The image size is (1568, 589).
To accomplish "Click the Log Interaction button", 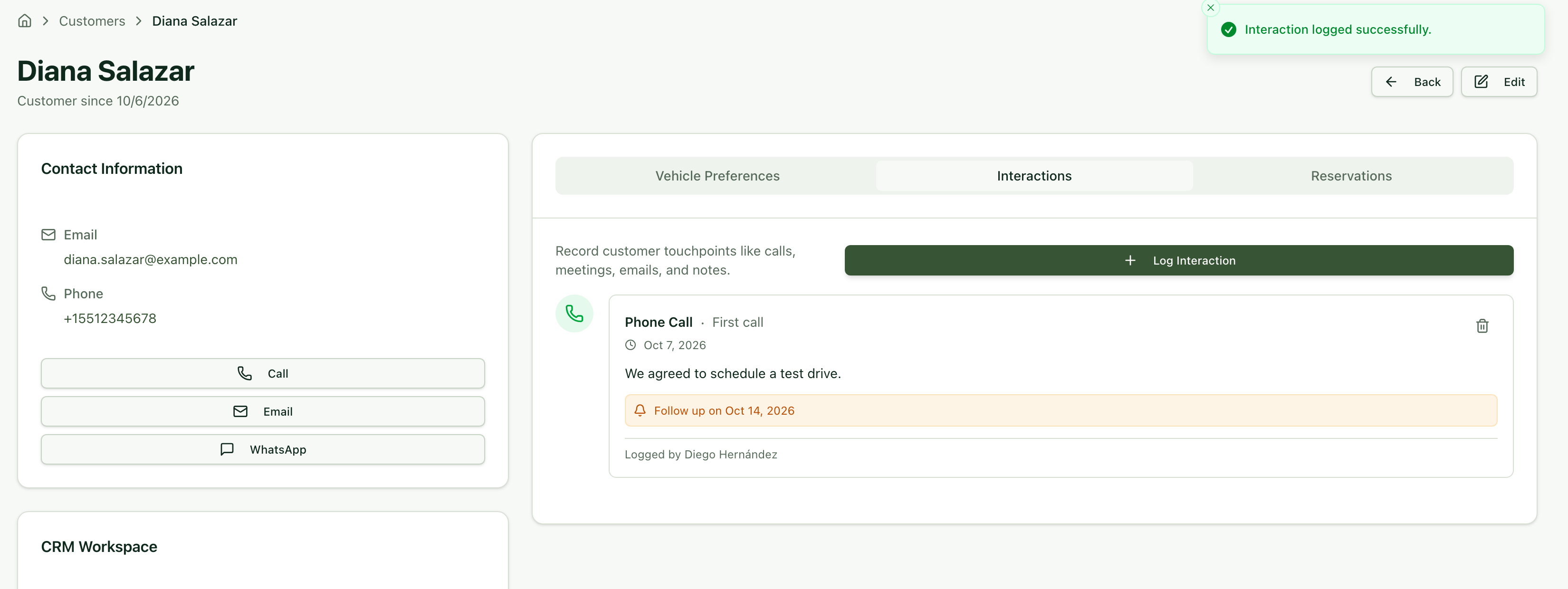I will [x=1178, y=260].
